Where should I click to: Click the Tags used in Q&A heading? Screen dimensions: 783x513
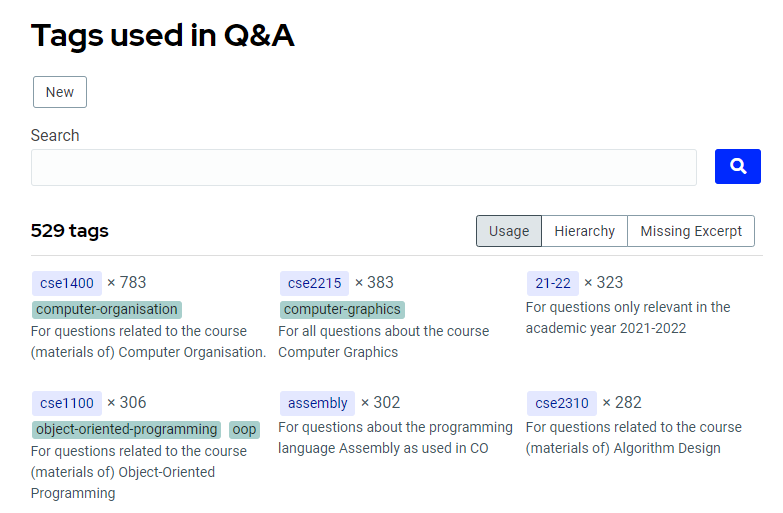pos(162,36)
